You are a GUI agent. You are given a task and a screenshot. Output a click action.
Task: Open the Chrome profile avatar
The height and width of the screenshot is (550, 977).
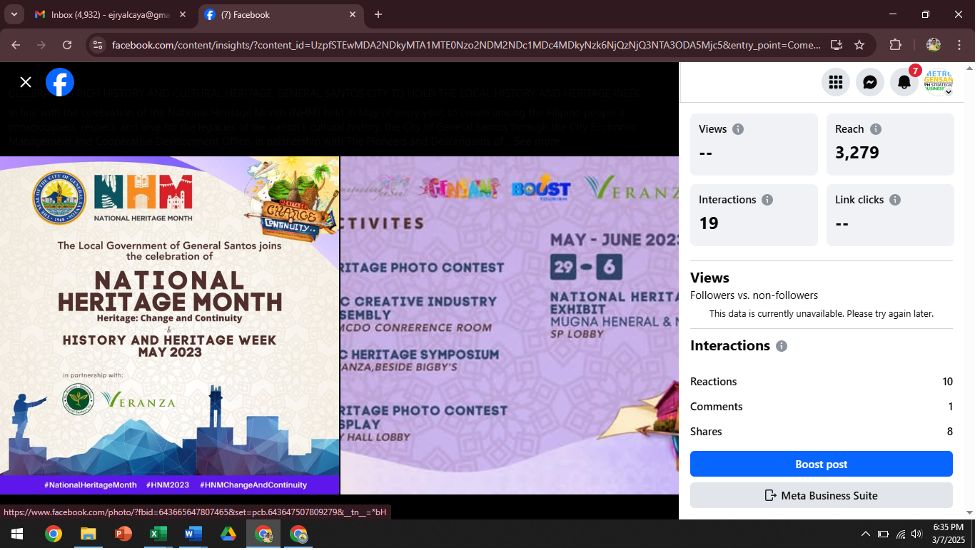click(x=933, y=45)
